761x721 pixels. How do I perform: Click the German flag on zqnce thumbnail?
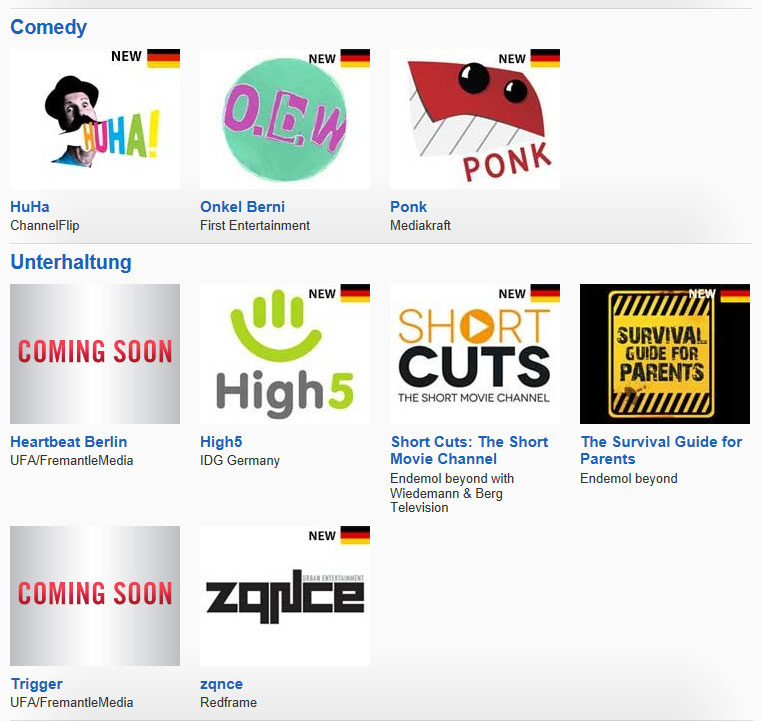tap(355, 535)
